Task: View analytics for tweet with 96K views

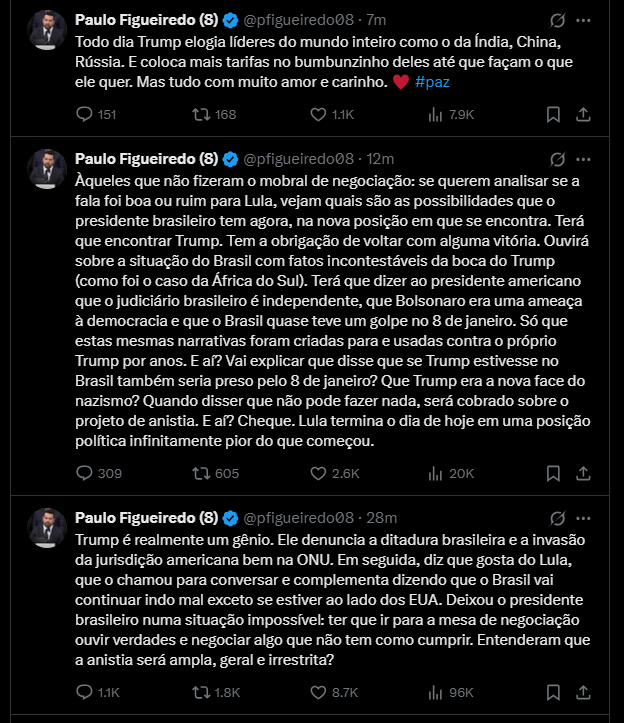Action: [x=434, y=691]
